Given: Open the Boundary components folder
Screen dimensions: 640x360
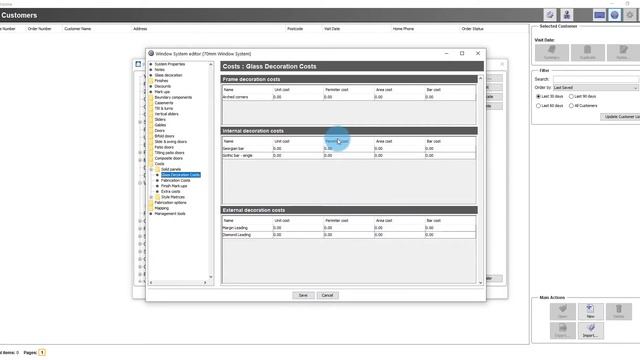Looking at the screenshot, I should tap(173, 98).
